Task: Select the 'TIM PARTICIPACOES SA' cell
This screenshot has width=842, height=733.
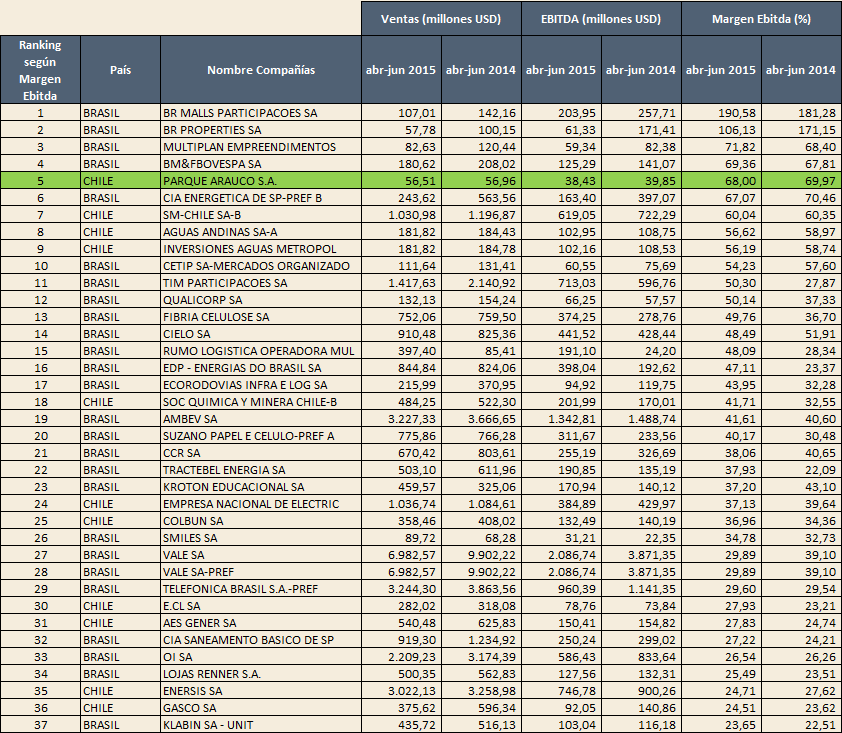Action: [x=261, y=283]
